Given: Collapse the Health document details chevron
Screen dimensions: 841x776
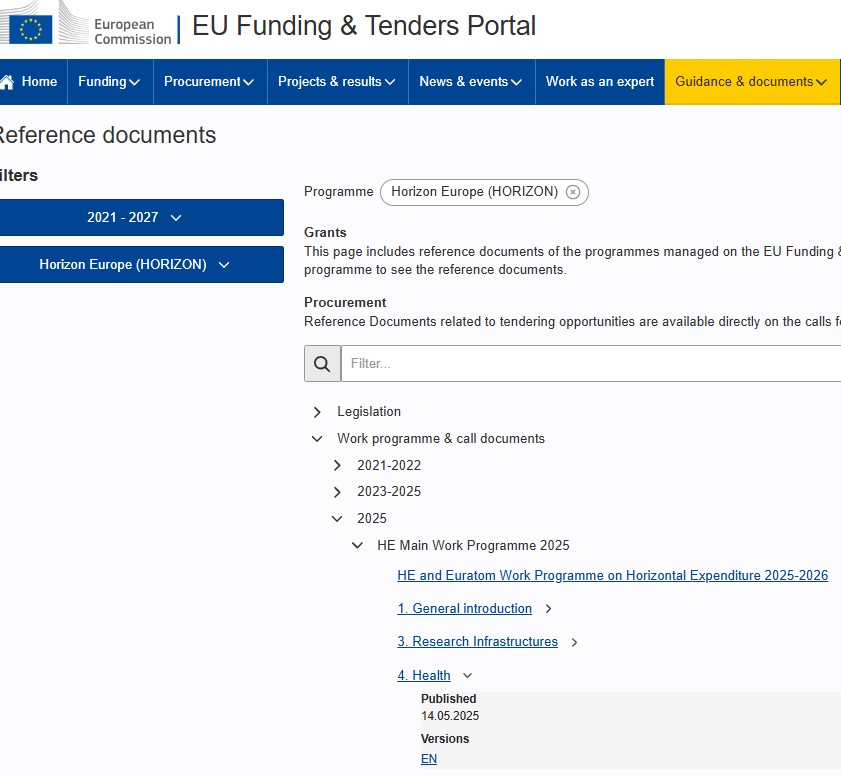Looking at the screenshot, I should point(467,676).
